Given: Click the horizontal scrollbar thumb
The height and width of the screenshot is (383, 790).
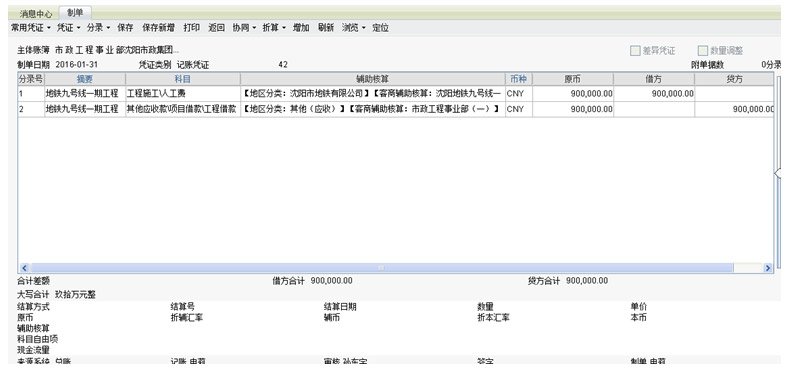Looking at the screenshot, I should (382, 268).
